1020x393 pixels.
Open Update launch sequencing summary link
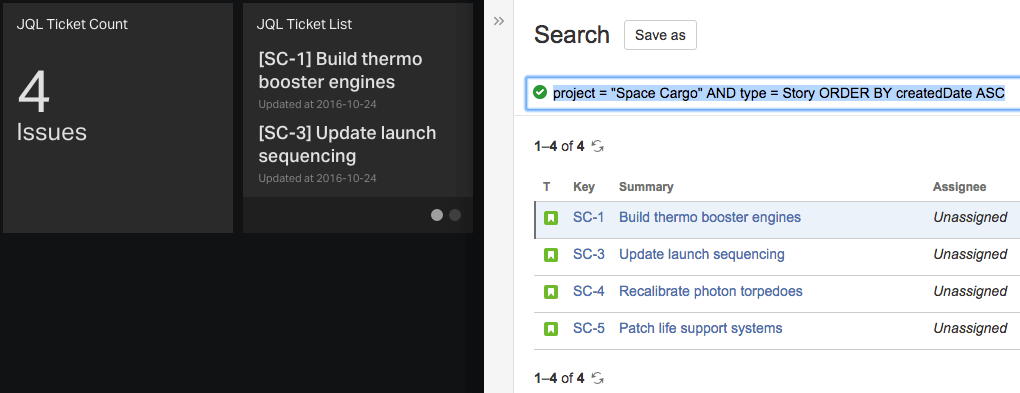click(701, 254)
